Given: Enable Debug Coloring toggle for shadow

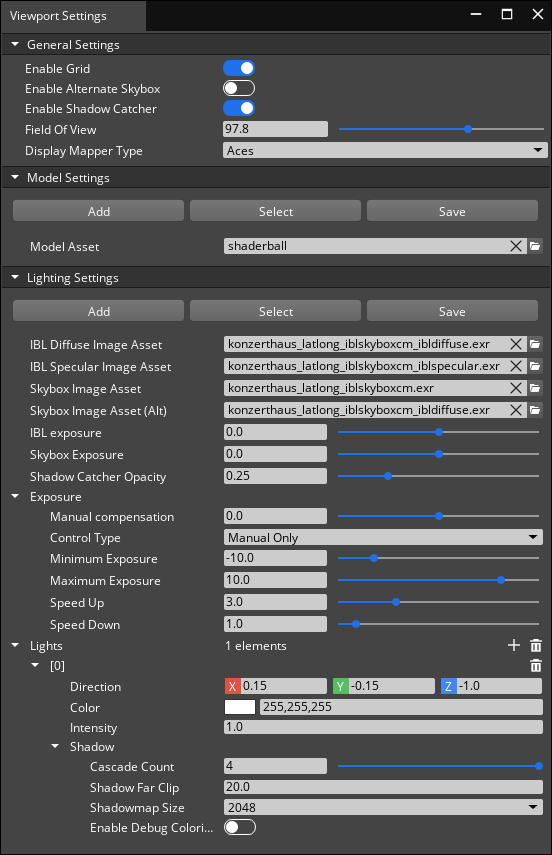Looking at the screenshot, I should click(x=240, y=827).
